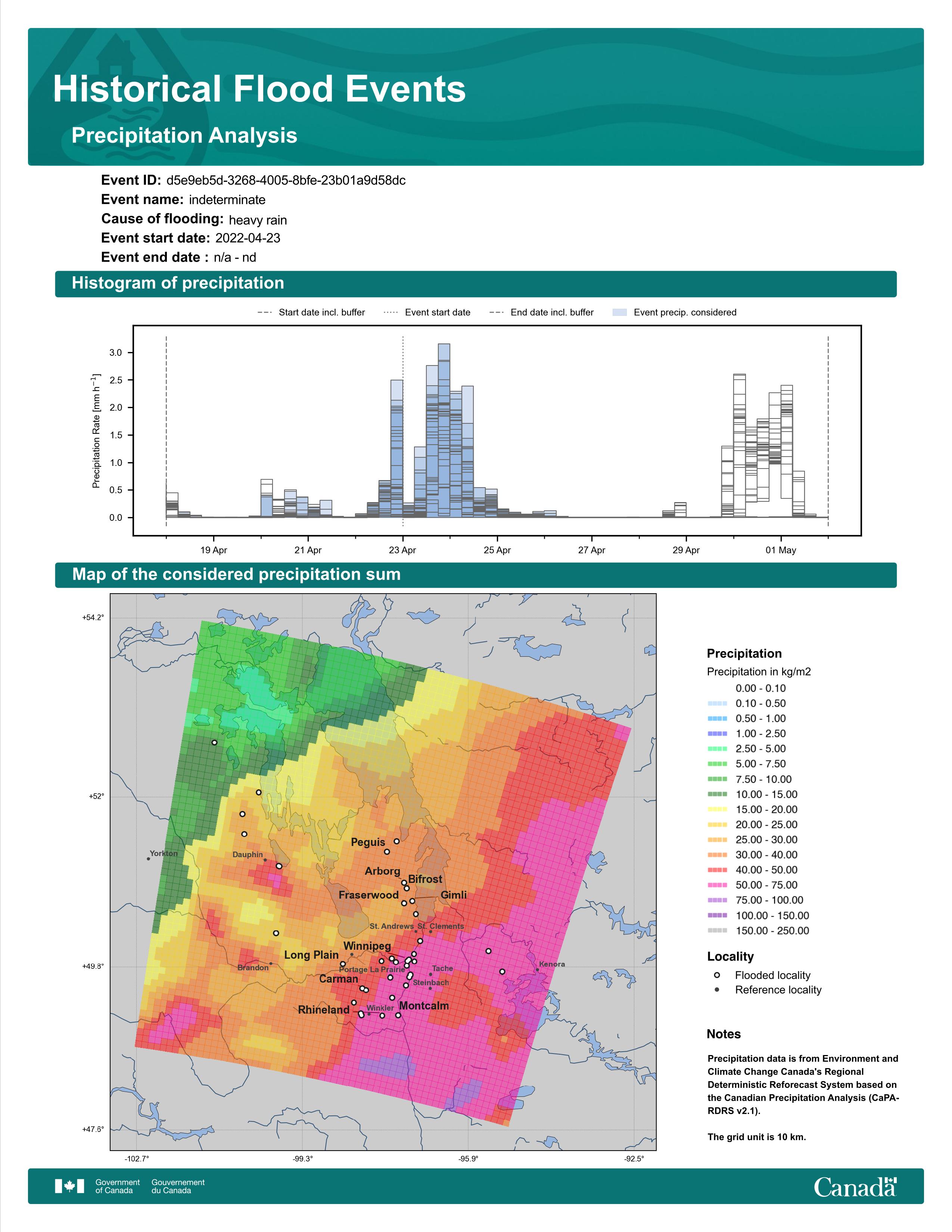Image resolution: width=952 pixels, height=1232 pixels.
Task: Click the Government of Canada flag icon
Action: pyautogui.click(x=69, y=1186)
